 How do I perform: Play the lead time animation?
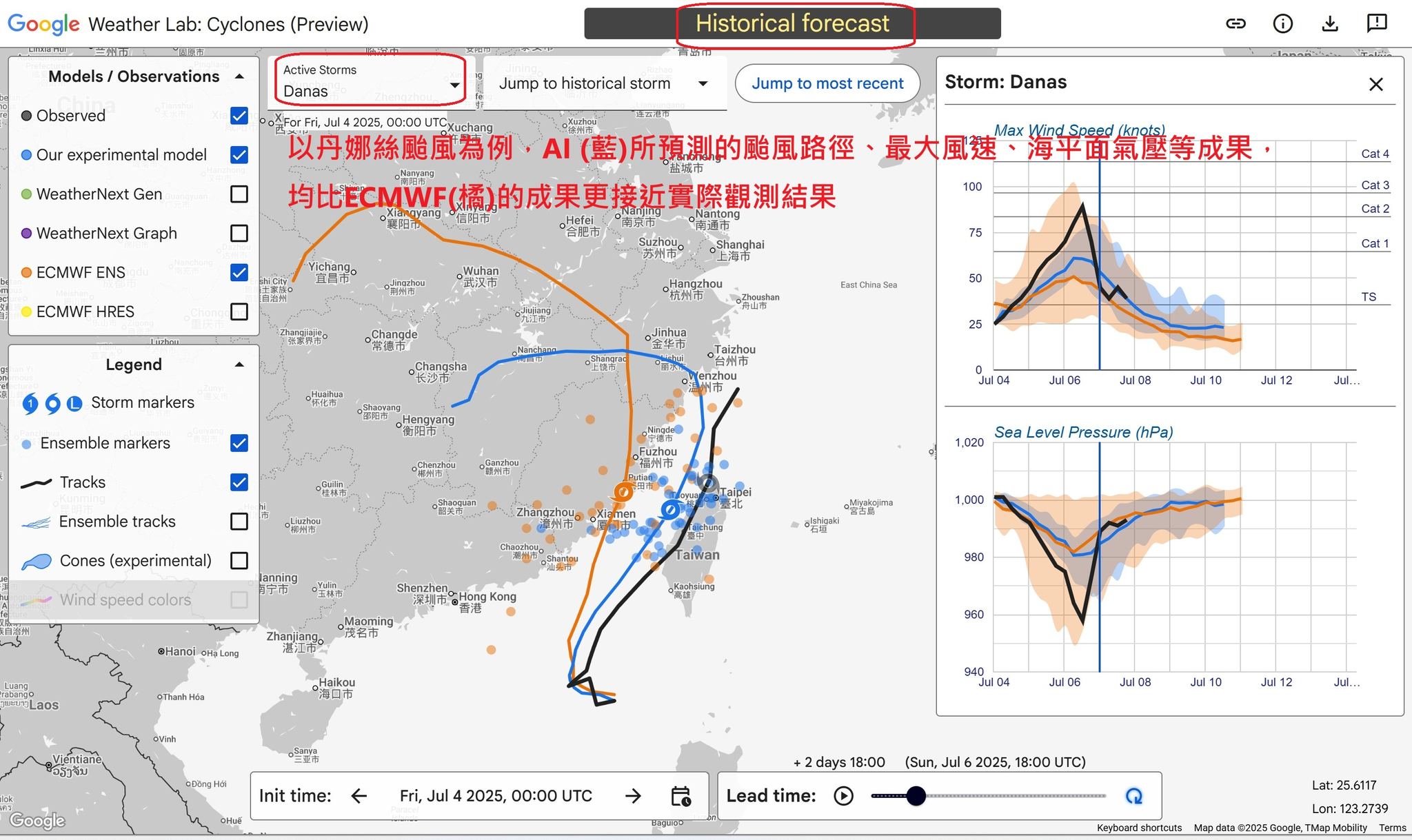click(843, 796)
